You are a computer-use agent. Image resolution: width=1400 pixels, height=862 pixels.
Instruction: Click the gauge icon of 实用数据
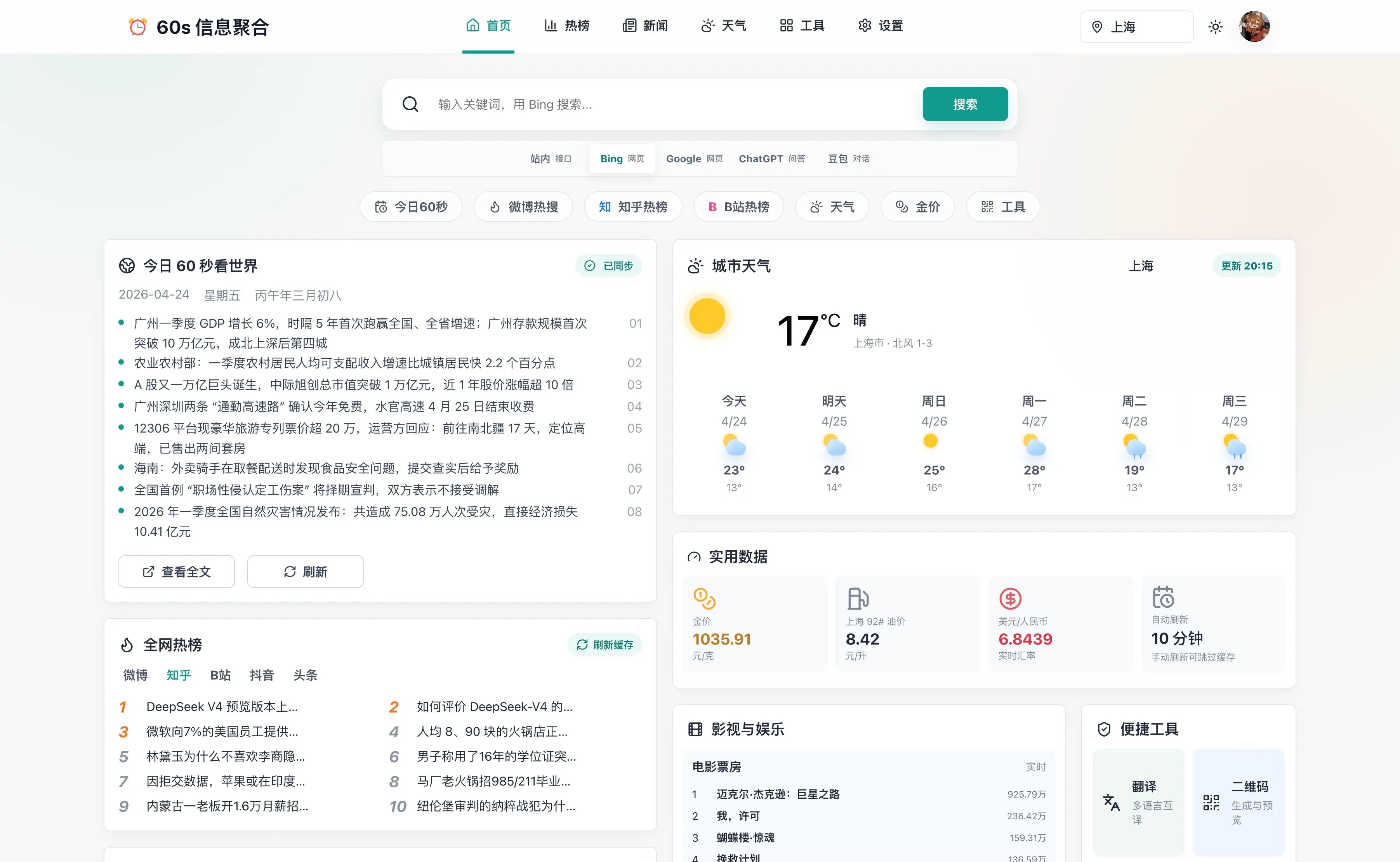[x=694, y=557]
